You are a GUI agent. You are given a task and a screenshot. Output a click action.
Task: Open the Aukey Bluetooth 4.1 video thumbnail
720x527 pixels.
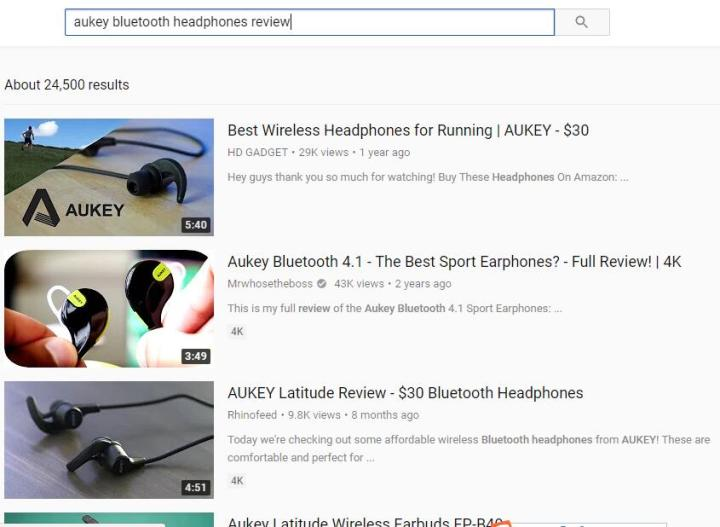[109, 308]
